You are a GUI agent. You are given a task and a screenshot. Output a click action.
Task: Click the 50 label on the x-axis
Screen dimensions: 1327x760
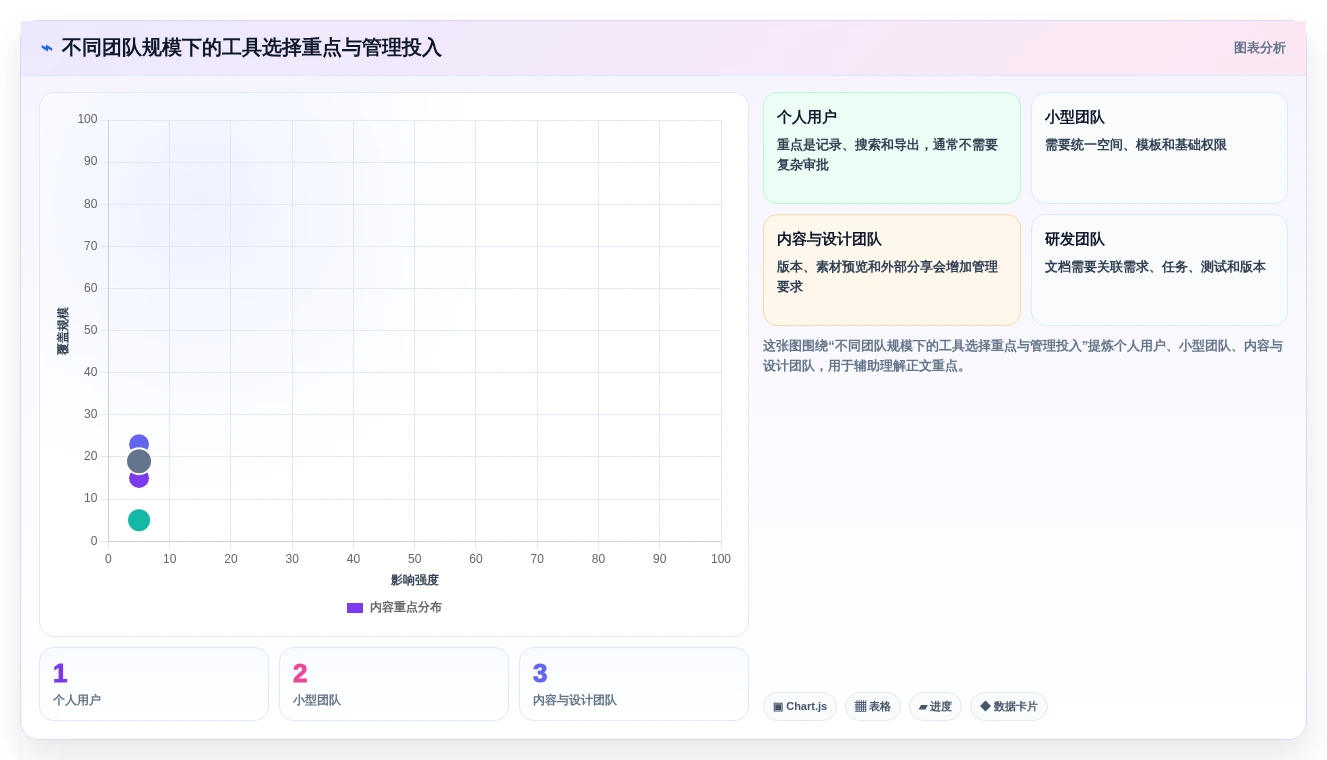(415, 559)
